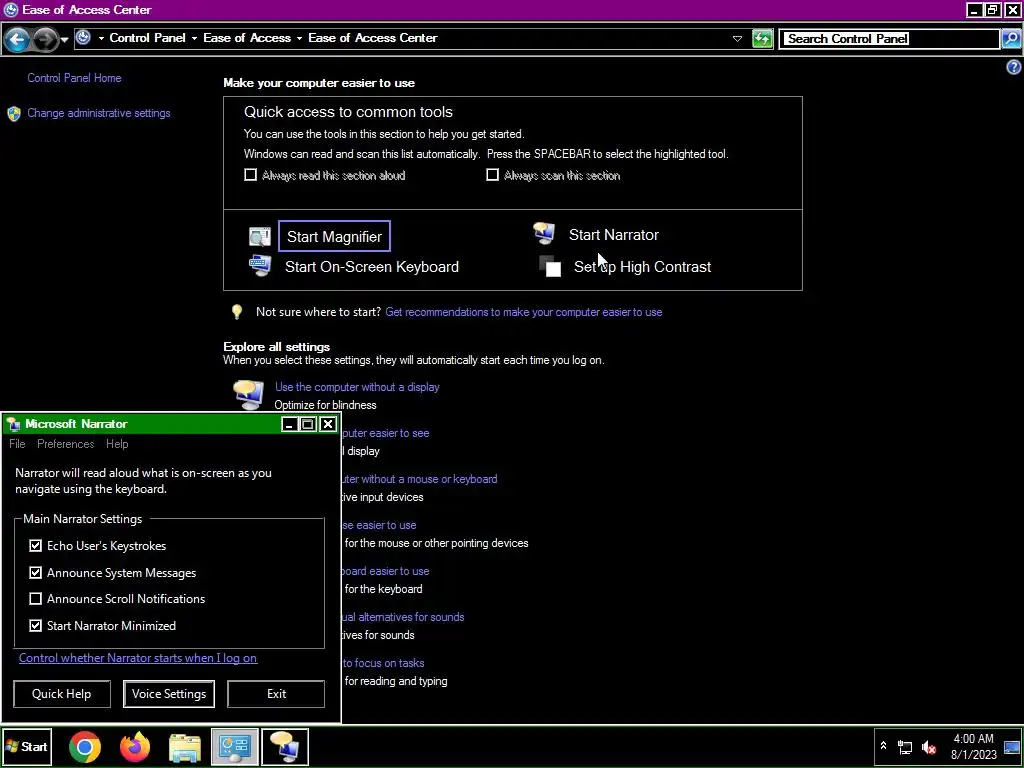Click the muted volume tray icon
This screenshot has width=1024, height=768.
(x=928, y=746)
